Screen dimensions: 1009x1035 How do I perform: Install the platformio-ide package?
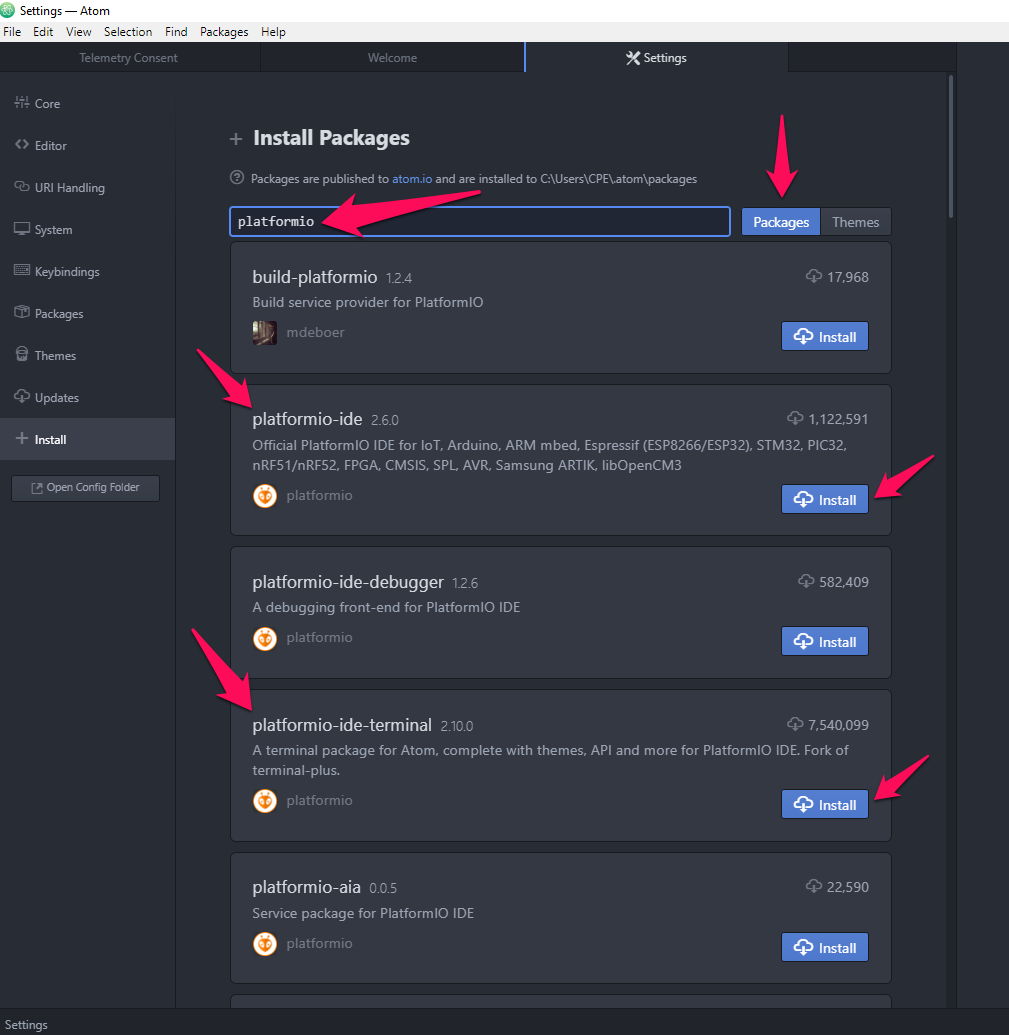point(825,500)
